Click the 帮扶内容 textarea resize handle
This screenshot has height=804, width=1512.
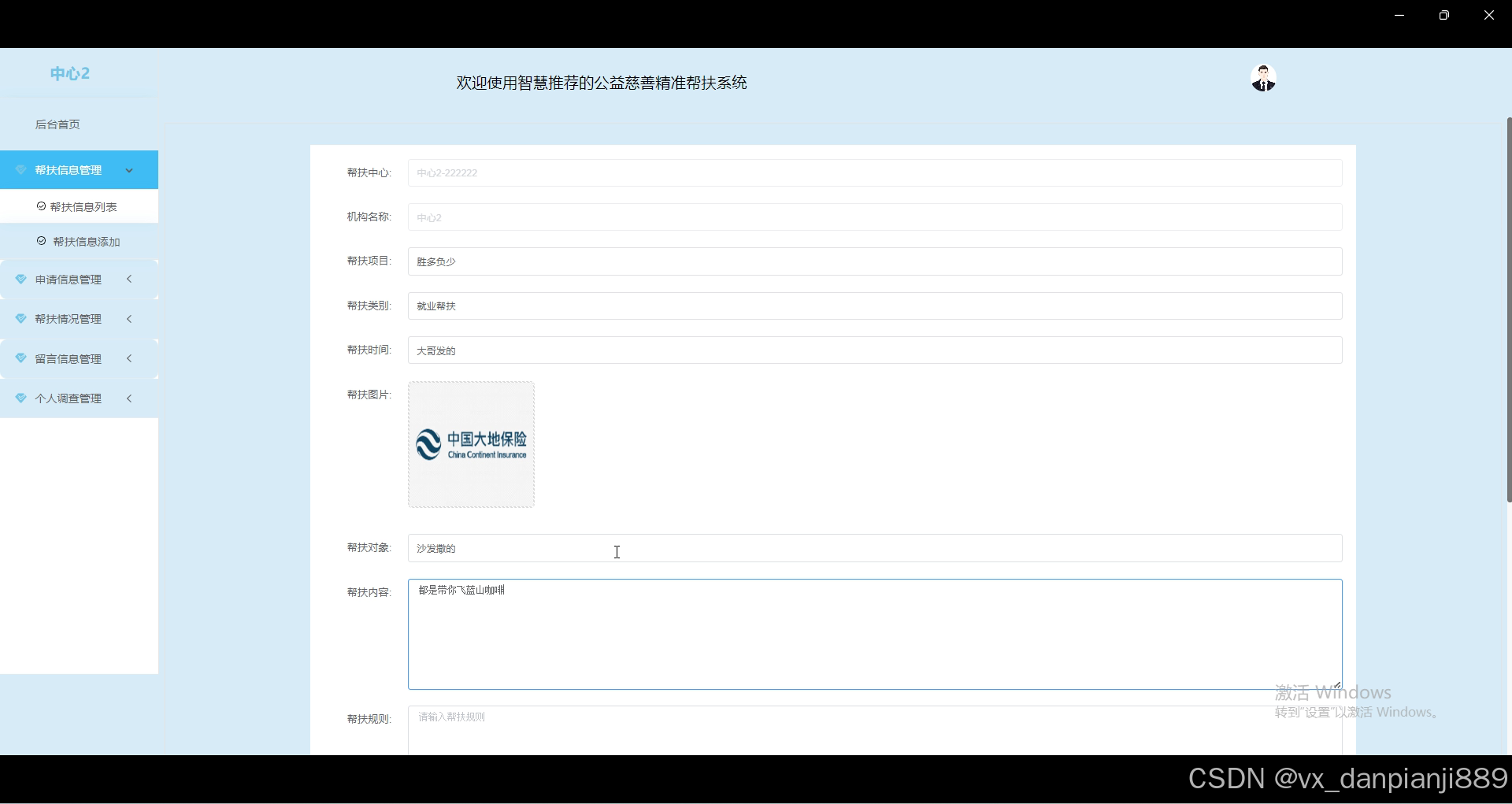click(x=1337, y=685)
